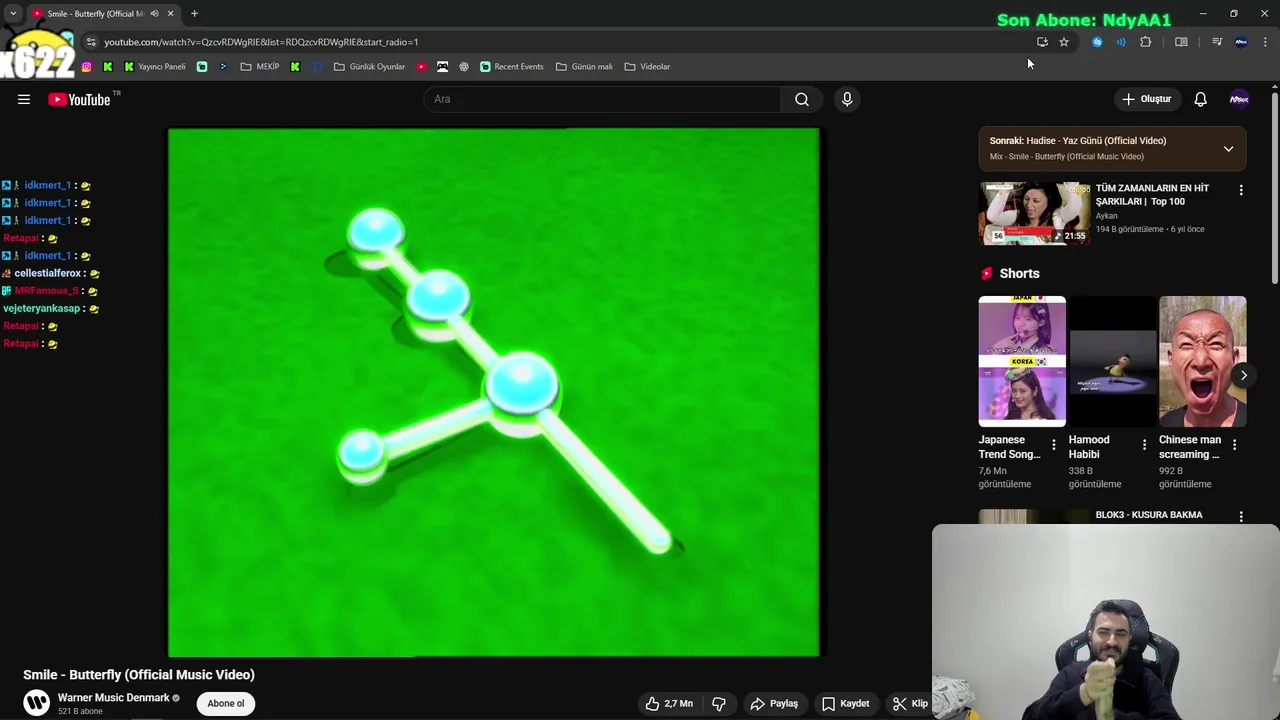
Task: Like the video with the thumbs-up button
Action: tap(669, 703)
